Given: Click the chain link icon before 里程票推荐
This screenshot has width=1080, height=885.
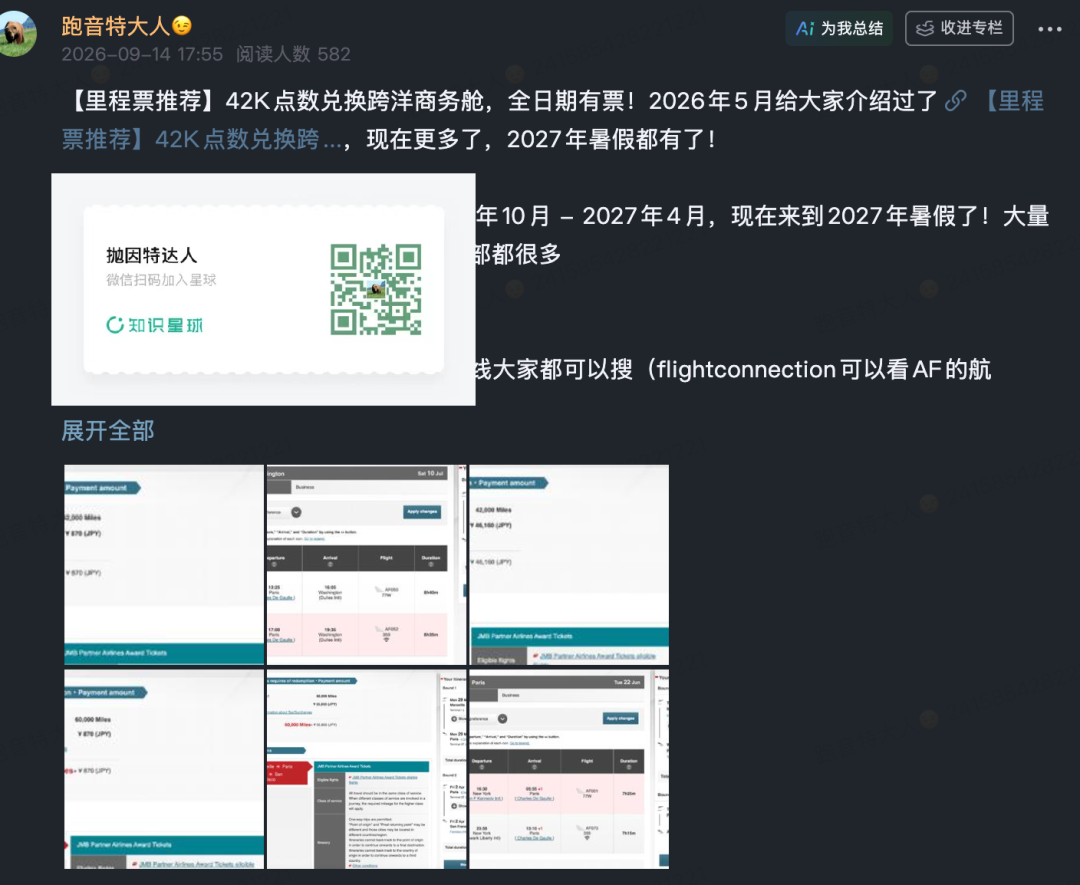Looking at the screenshot, I should click(x=955, y=101).
